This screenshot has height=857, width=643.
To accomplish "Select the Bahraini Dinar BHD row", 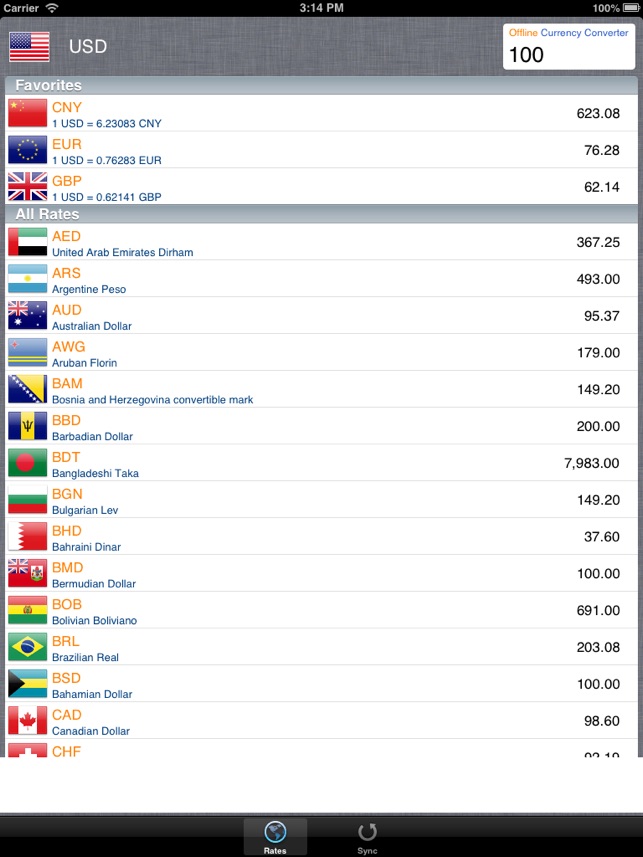I will (321, 537).
